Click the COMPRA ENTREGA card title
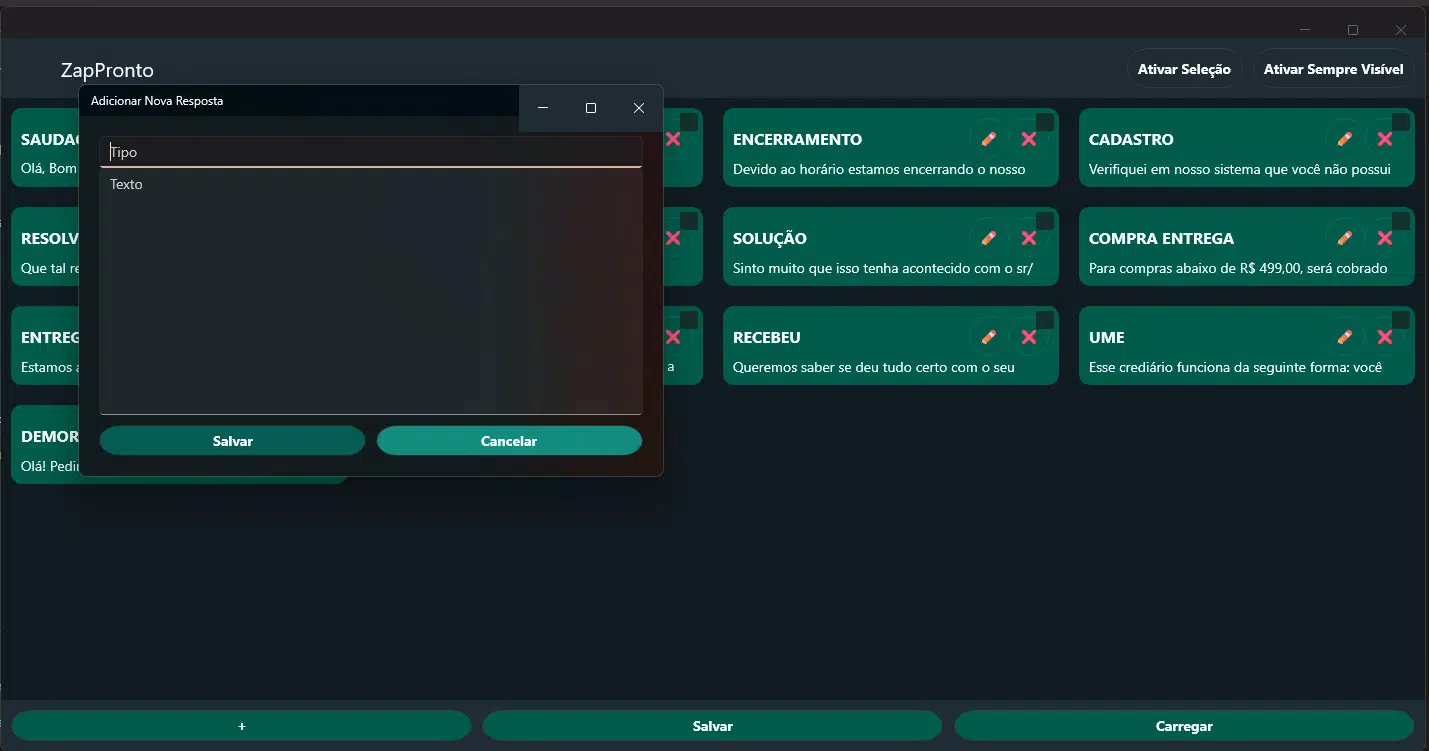Screen dimensions: 1429x751 (x=1161, y=239)
